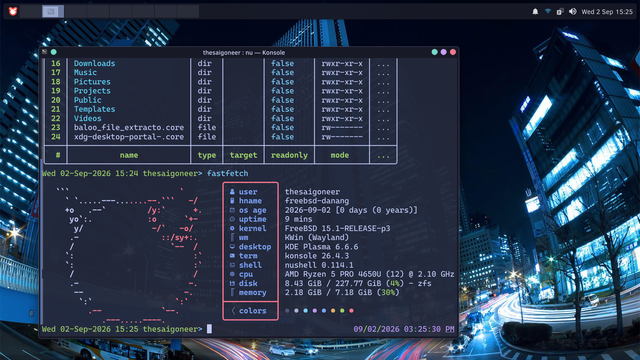The height and width of the screenshot is (360, 640).
Task: Click the desktop value 'KDE Plasma 6.6.6'
Action: pyautogui.click(x=321, y=247)
